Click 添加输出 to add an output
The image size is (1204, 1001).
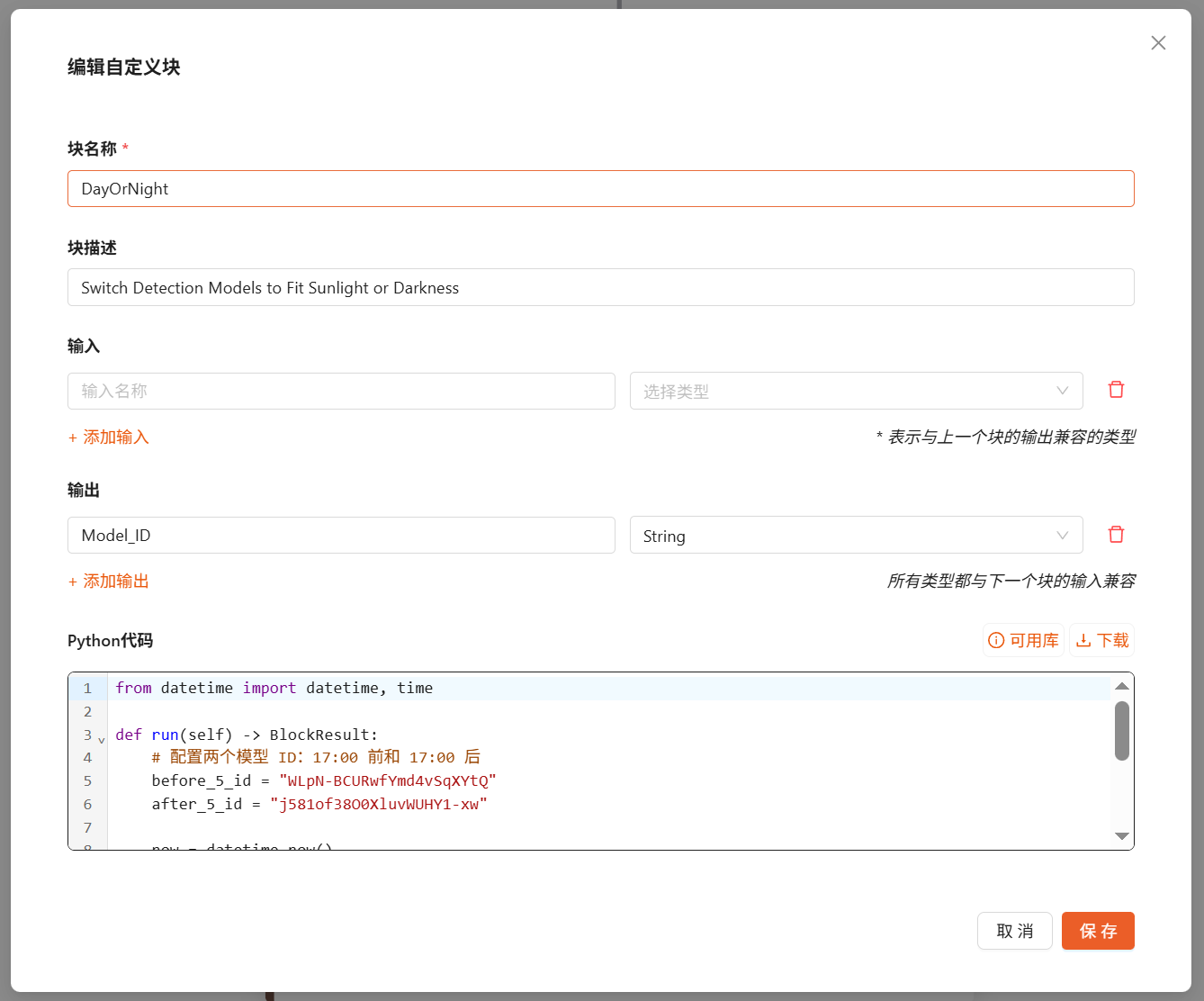109,582
